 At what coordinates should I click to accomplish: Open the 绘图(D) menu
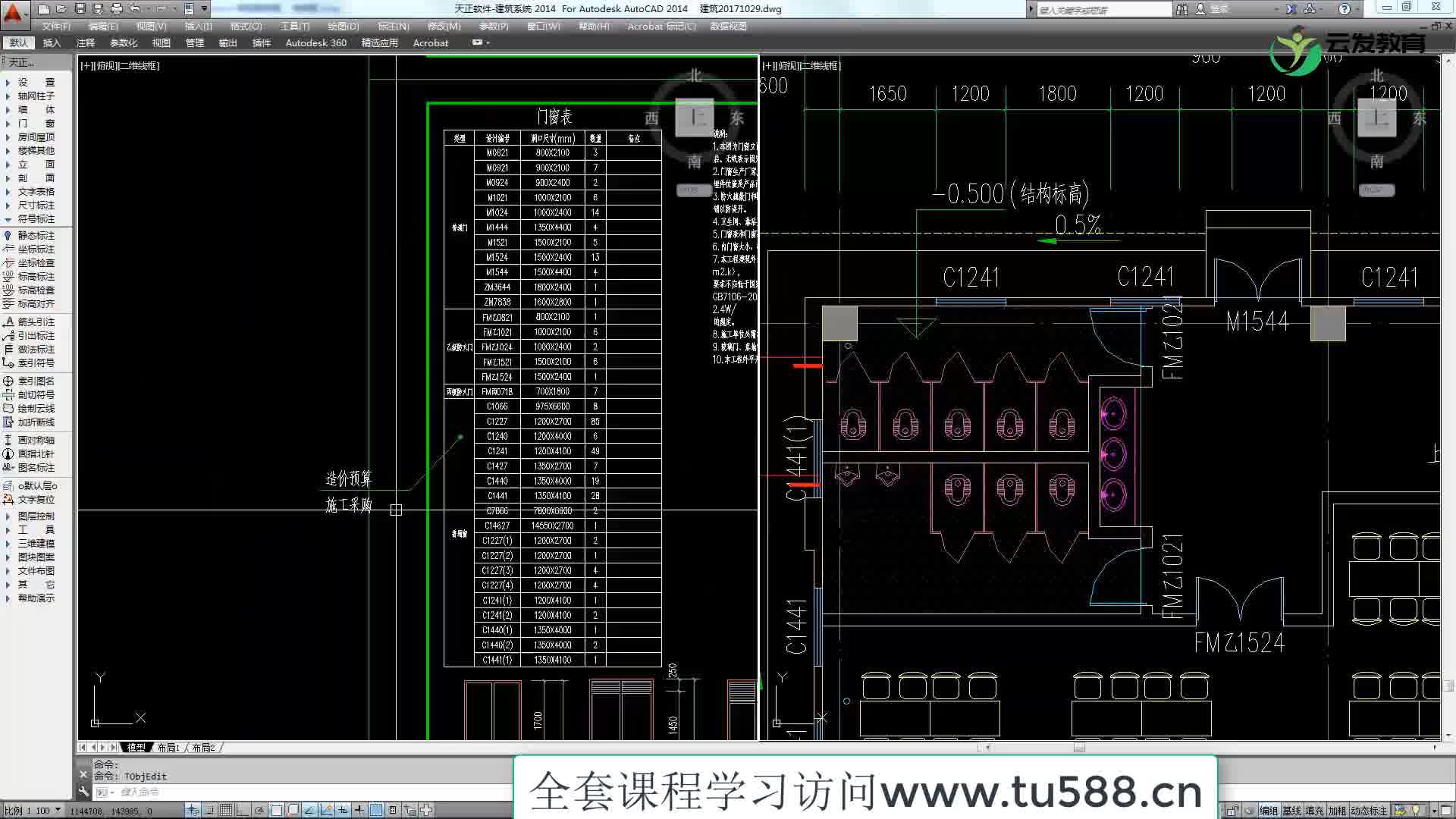344,25
